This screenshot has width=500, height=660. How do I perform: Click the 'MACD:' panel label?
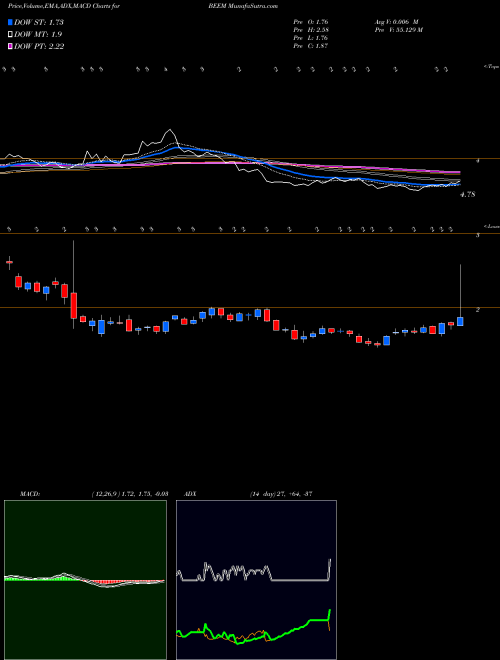[29, 494]
